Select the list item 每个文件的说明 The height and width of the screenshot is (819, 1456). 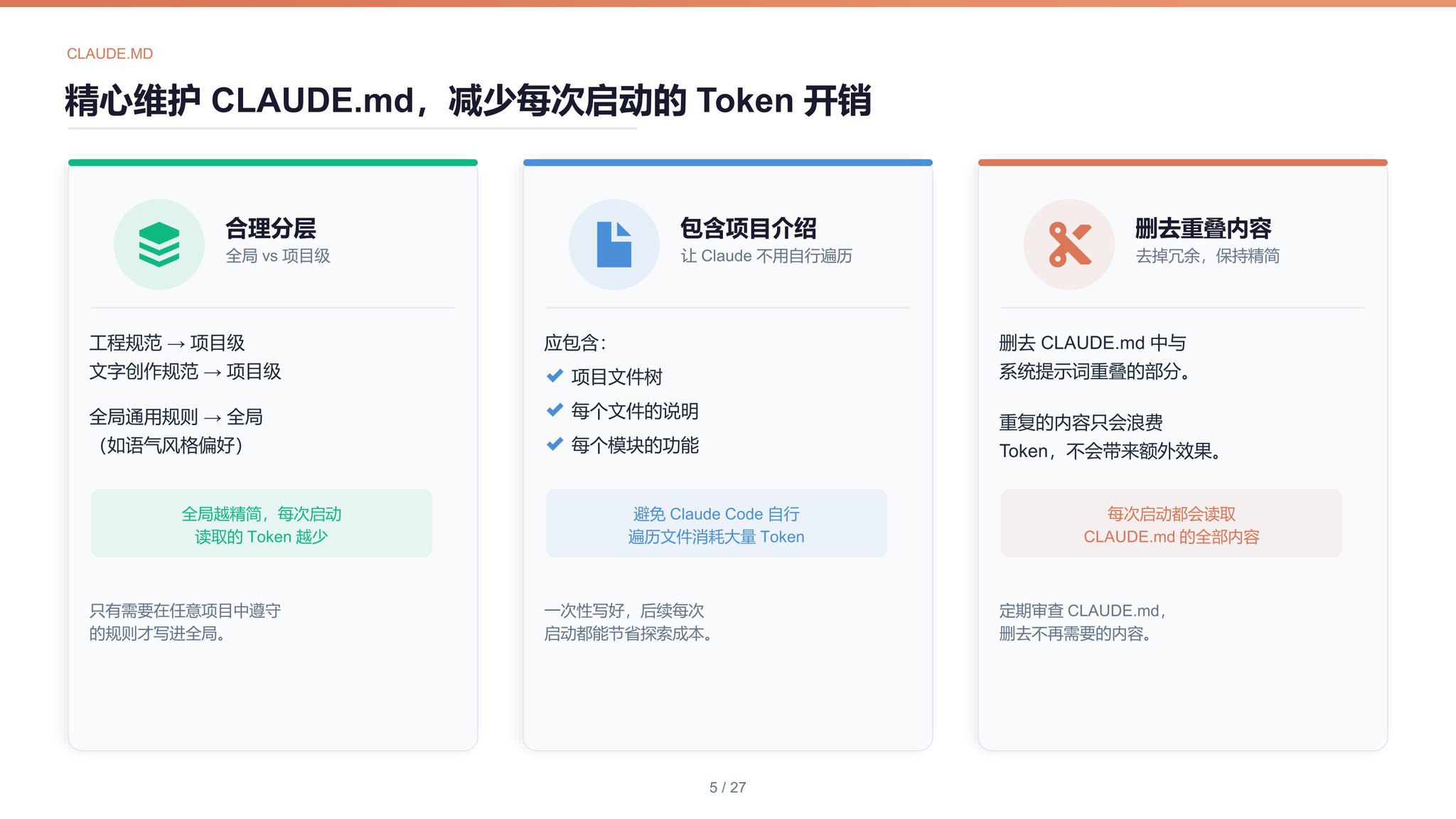[x=635, y=411]
